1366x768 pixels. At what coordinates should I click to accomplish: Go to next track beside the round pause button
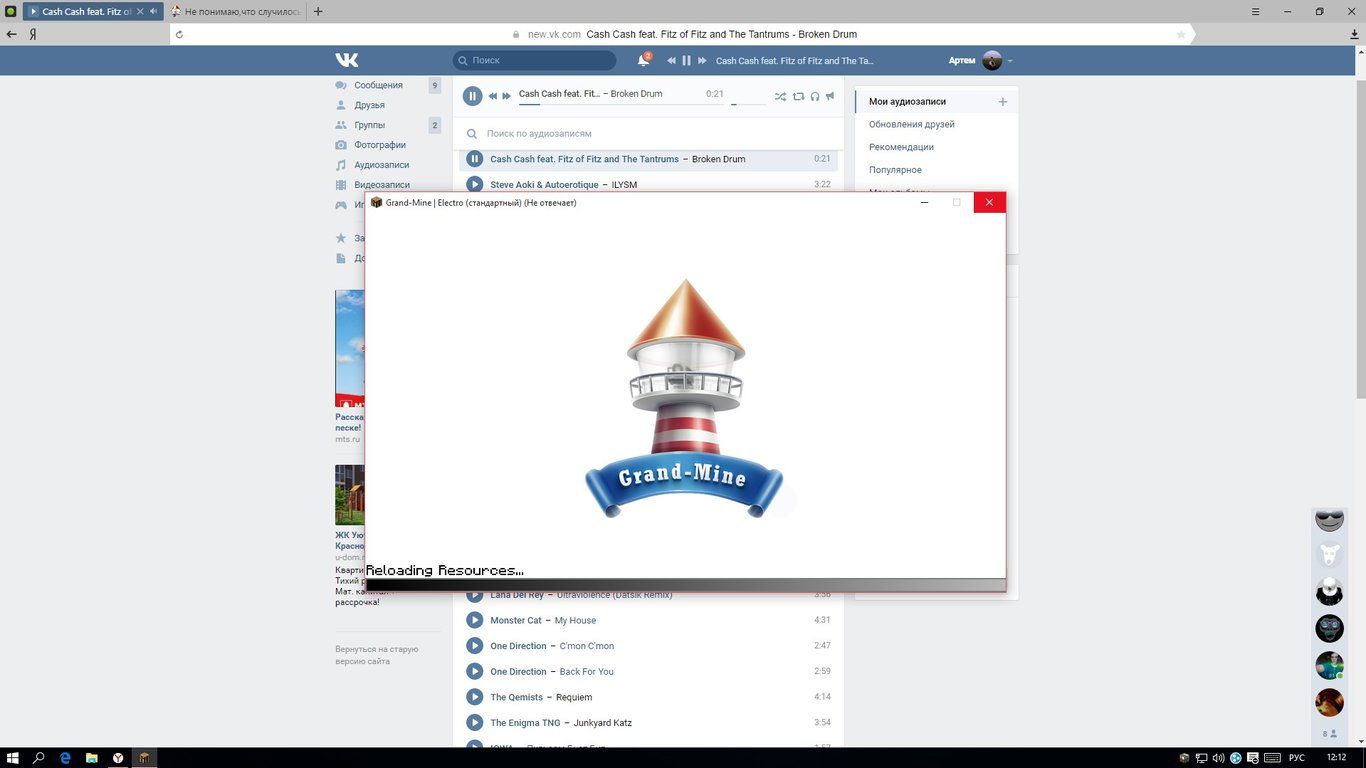pyautogui.click(x=506, y=96)
